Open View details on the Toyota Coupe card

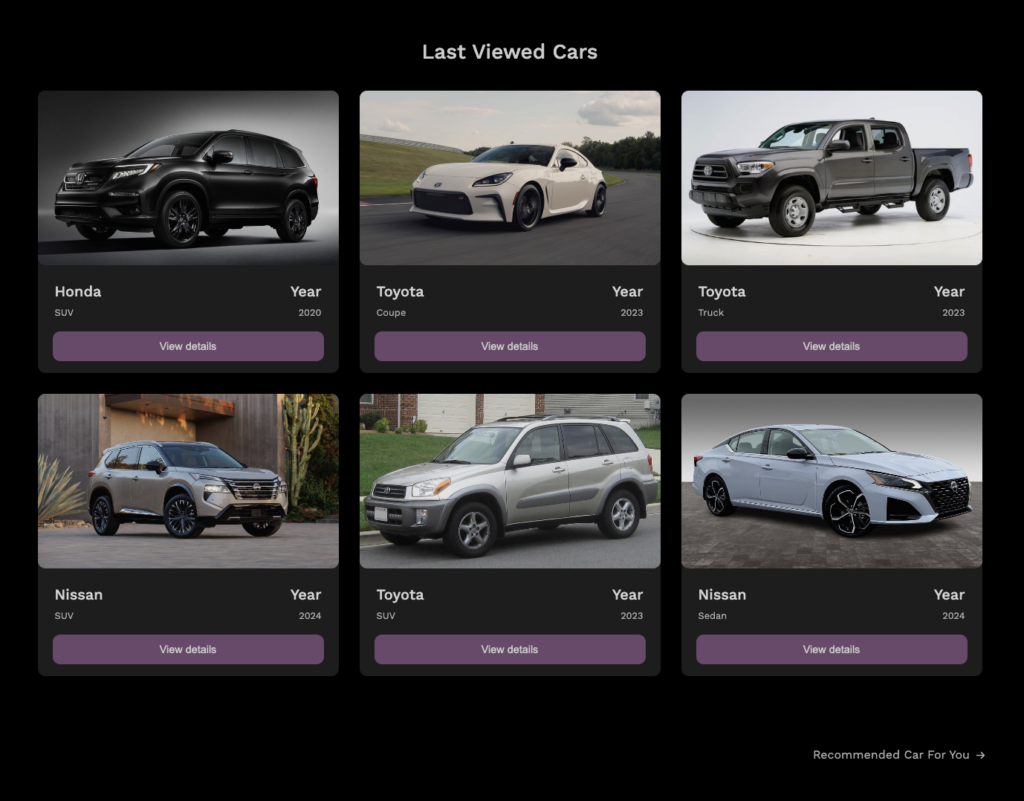point(510,346)
